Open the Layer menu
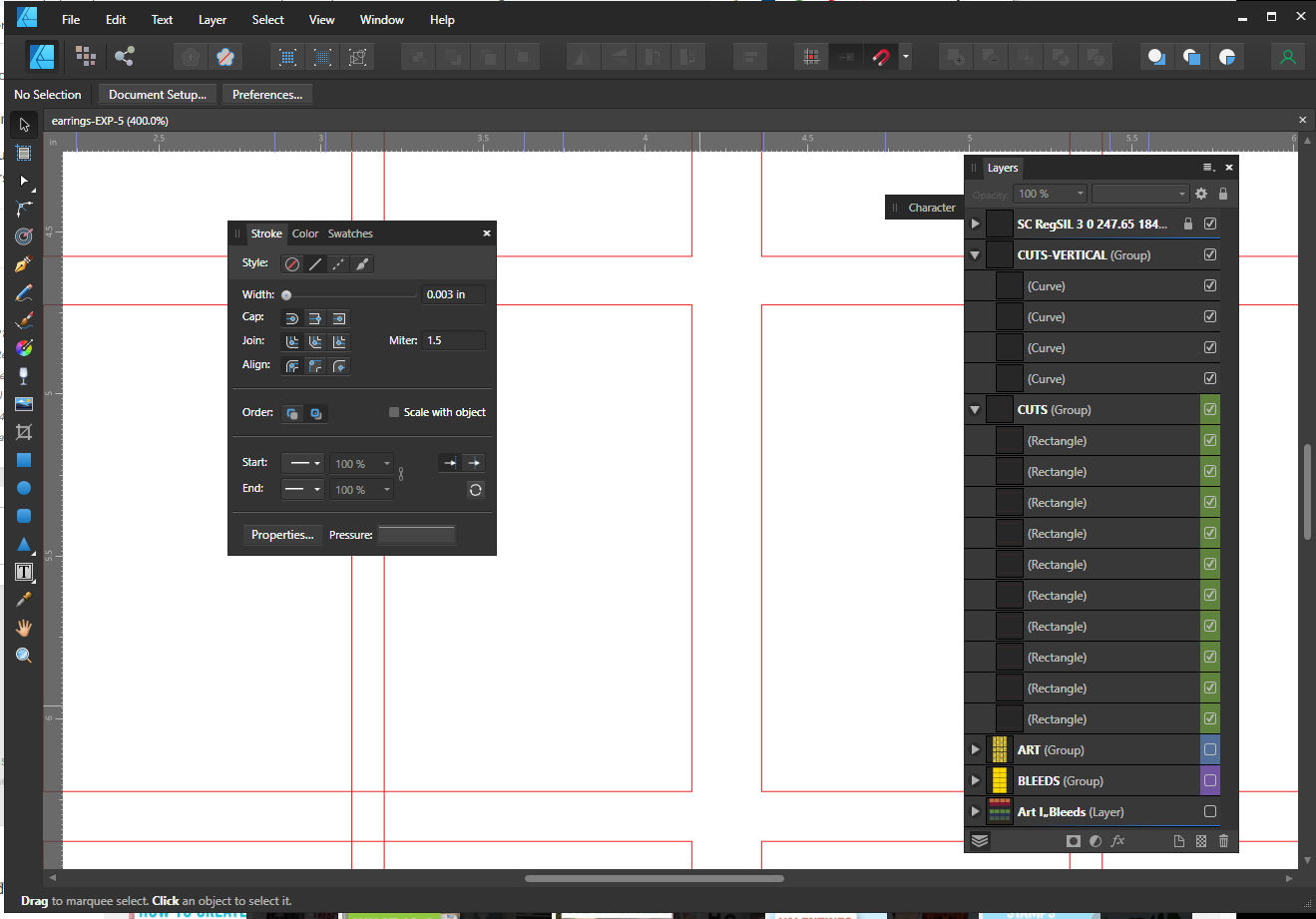The height and width of the screenshot is (919, 1316). click(212, 20)
